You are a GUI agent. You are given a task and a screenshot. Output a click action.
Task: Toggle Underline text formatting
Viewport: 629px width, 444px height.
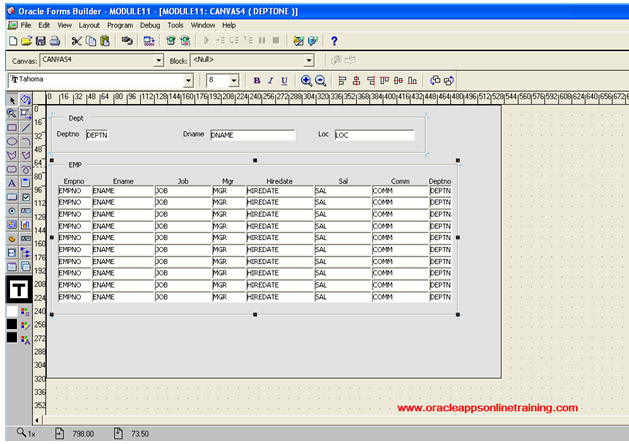coord(284,80)
